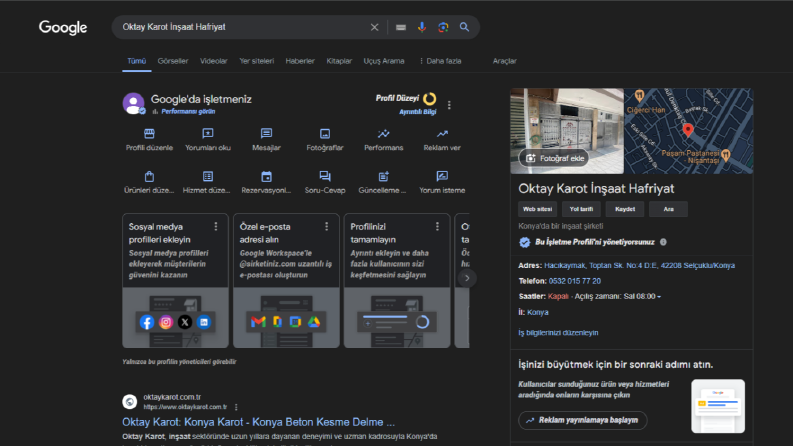
Task: Click inside the search input field
Action: pyautogui.click(x=243, y=27)
